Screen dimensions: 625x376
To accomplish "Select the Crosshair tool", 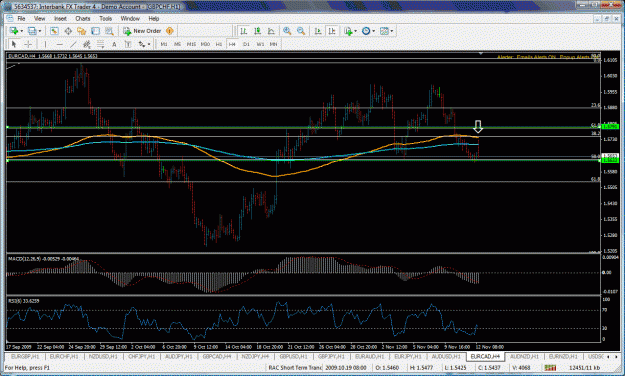I will (x=28, y=44).
